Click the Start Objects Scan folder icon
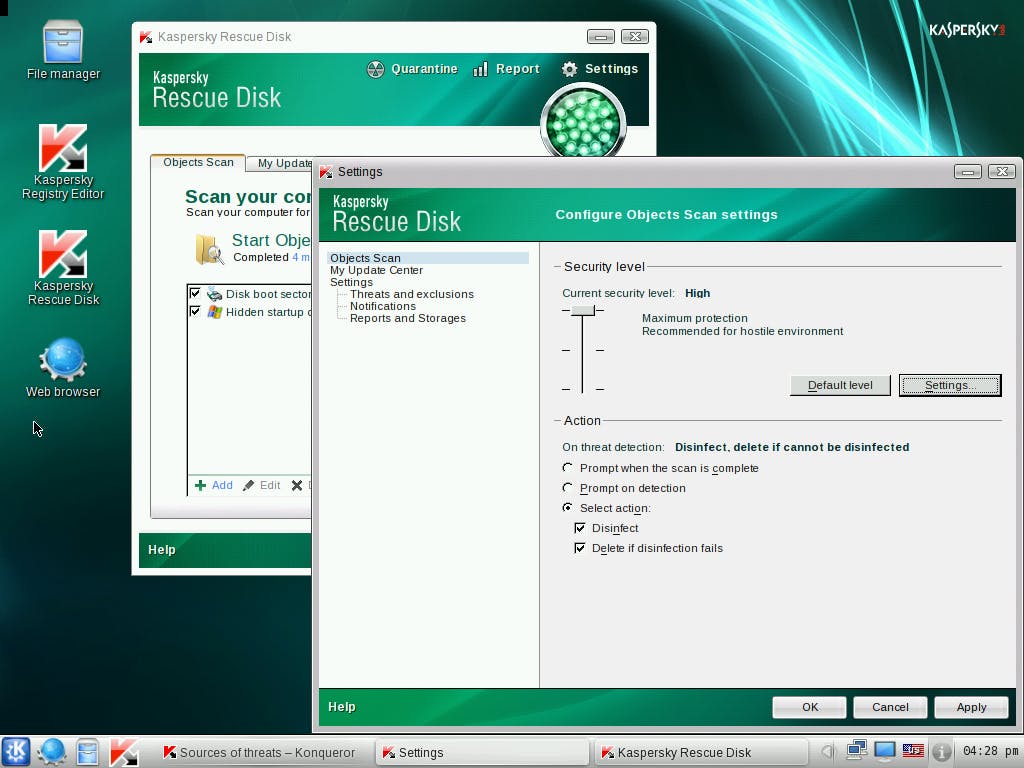 click(x=209, y=249)
